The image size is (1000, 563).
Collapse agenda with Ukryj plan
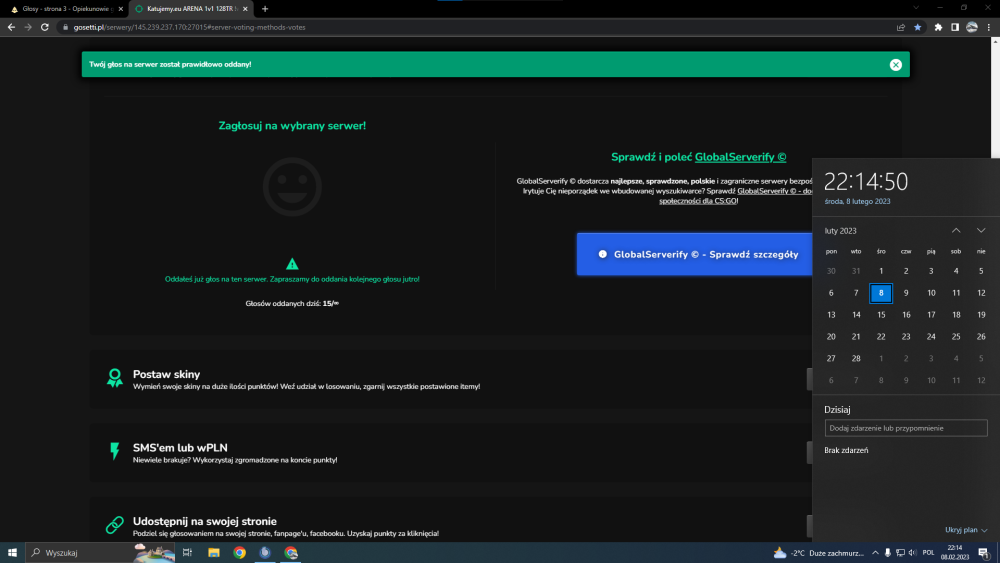[x=966, y=530]
